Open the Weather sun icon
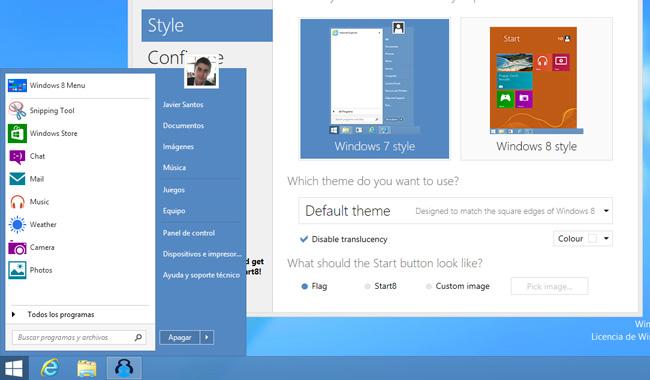The image size is (650, 380). pos(17,225)
